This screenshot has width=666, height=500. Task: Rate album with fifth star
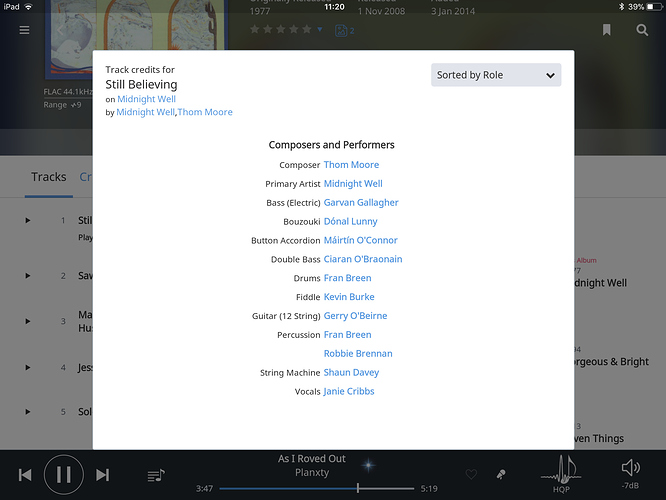click(307, 29)
